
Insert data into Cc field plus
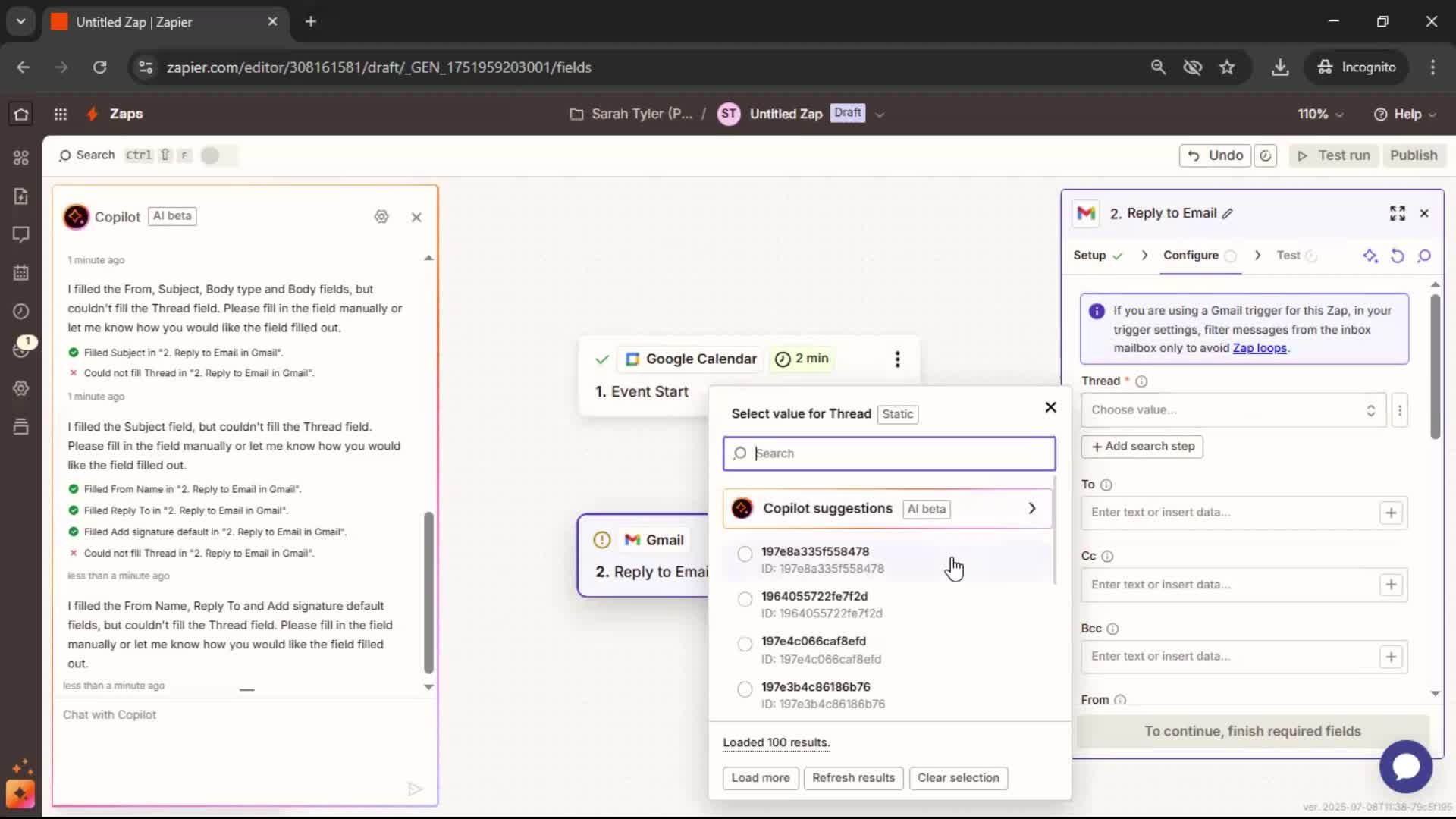(1391, 585)
